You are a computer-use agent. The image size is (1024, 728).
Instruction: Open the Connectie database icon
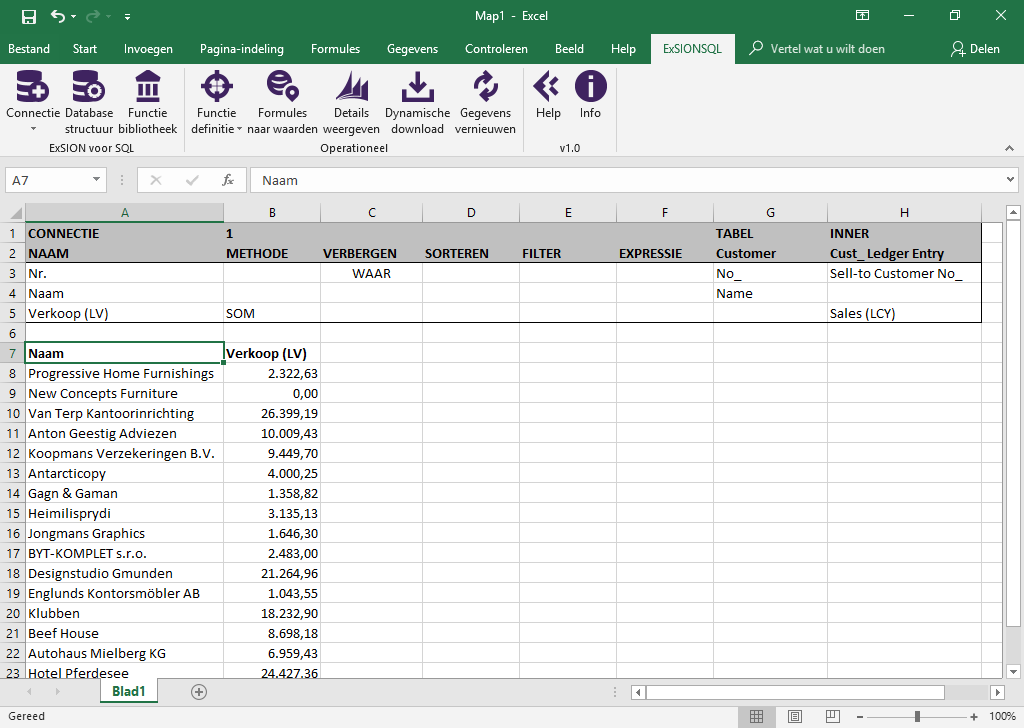pyautogui.click(x=32, y=87)
